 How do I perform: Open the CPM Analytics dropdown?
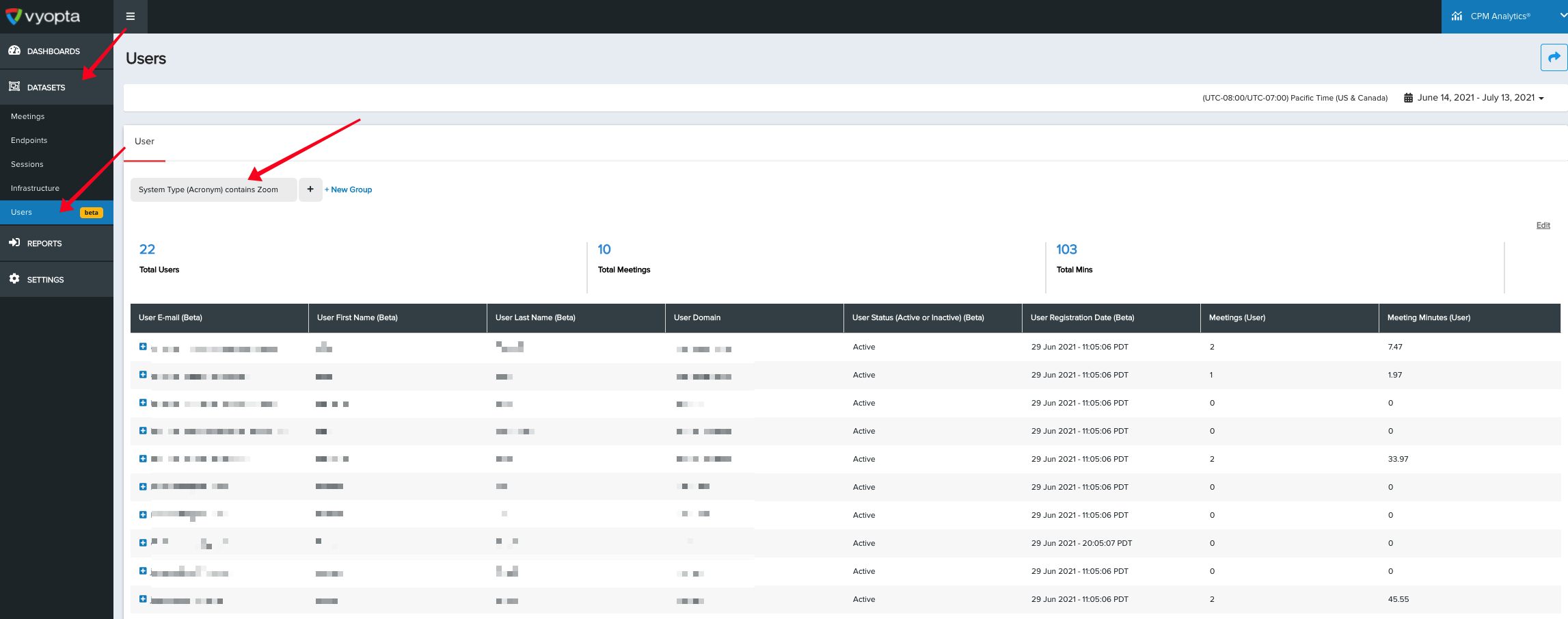tap(1504, 16)
